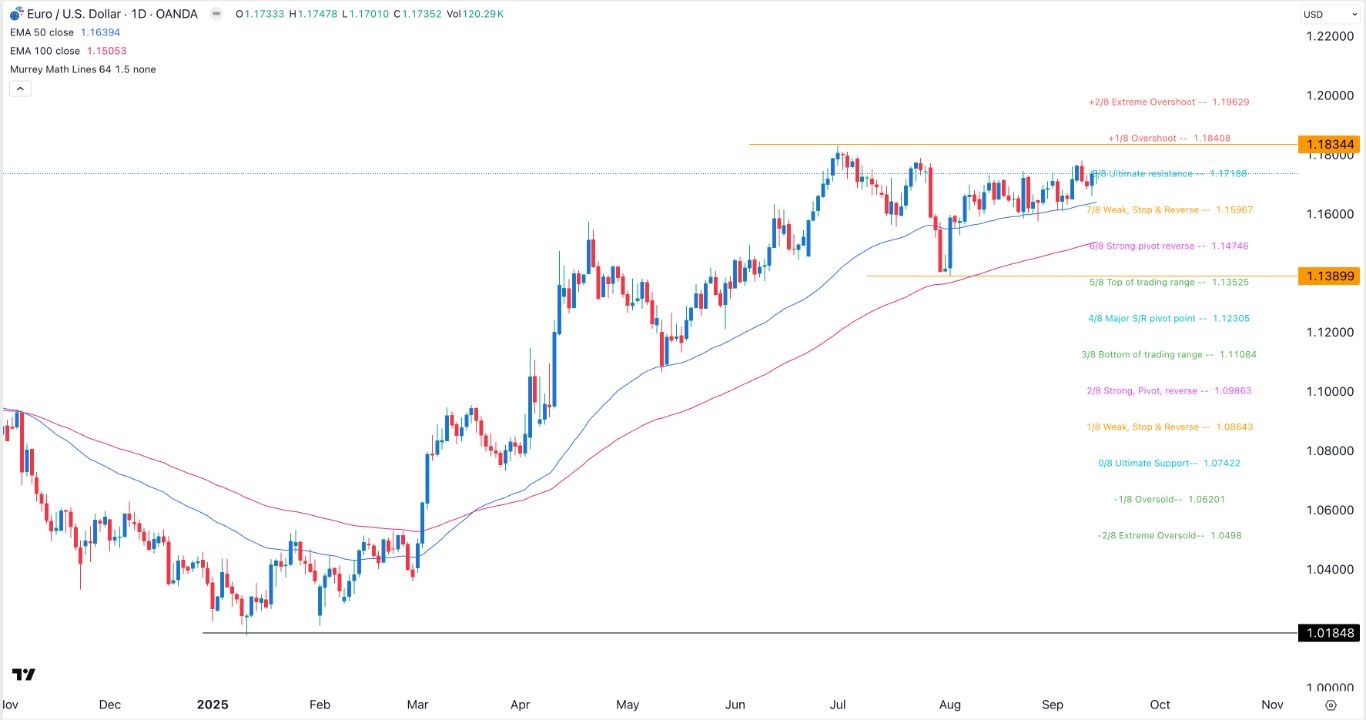The height and width of the screenshot is (720, 1366).
Task: Toggle the gray hide dot beside OANDA
Action: coord(214,14)
